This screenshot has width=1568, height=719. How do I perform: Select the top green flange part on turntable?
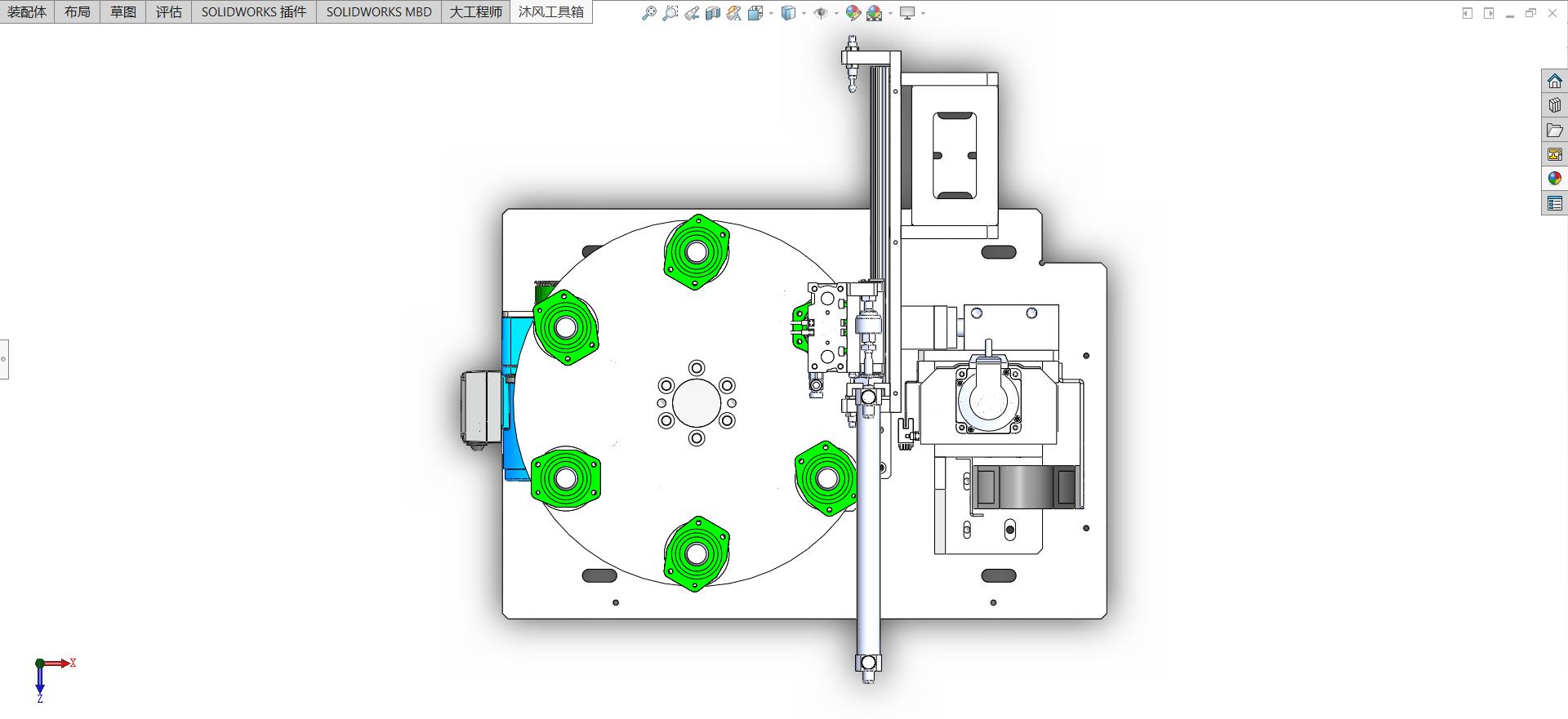697,251
